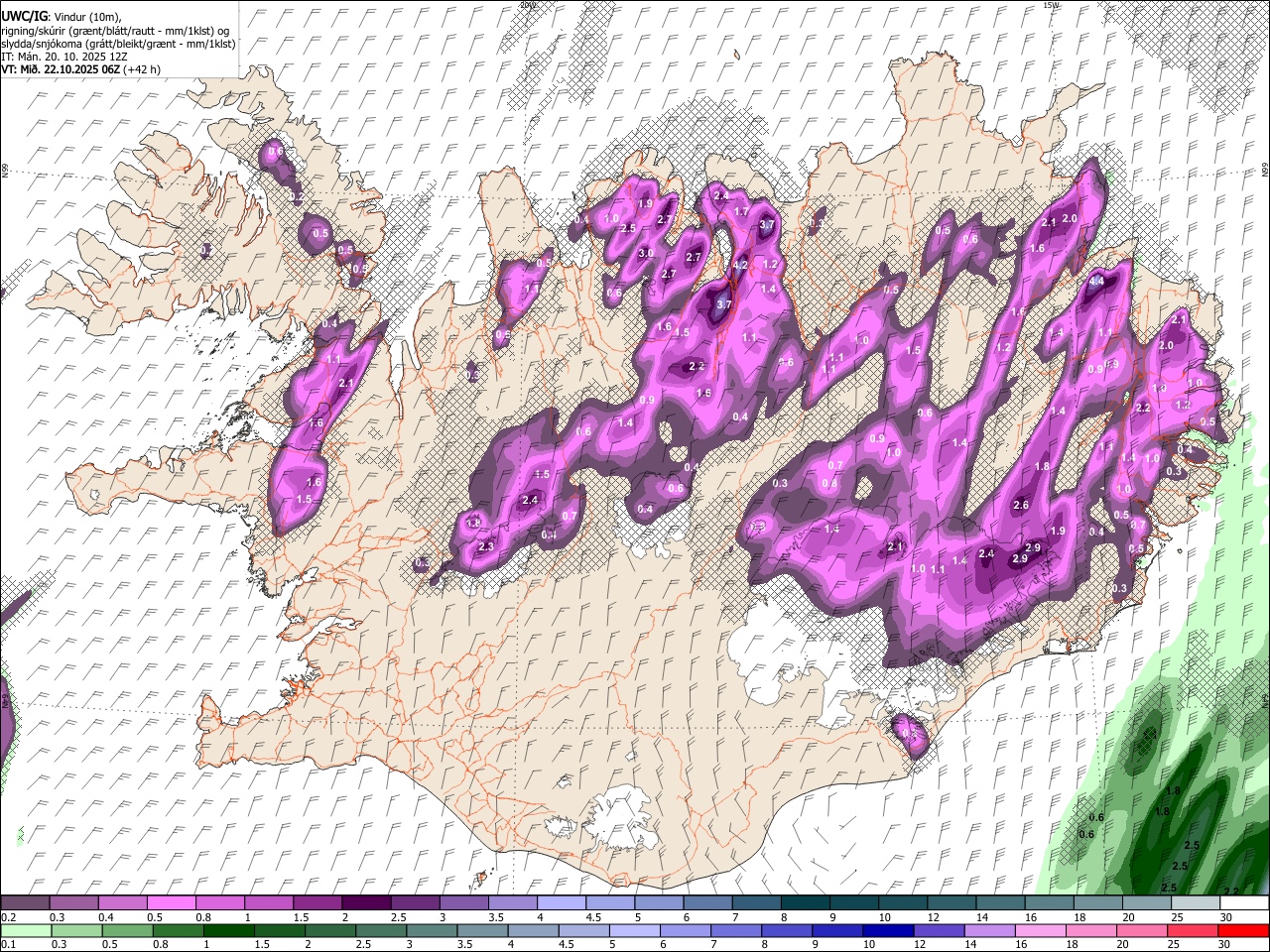Select the 3–3.5 violet swatch in top legend row

pyautogui.click(x=463, y=903)
